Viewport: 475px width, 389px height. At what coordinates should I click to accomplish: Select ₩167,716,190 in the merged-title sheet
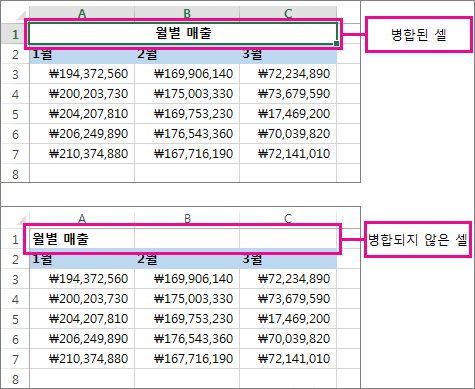pyautogui.click(x=187, y=154)
